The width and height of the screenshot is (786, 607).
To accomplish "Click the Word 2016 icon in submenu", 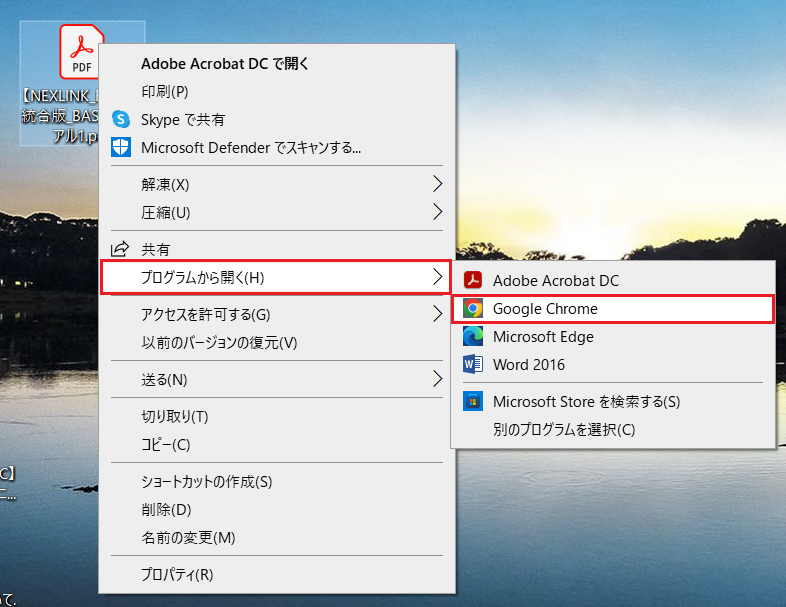I will point(473,364).
